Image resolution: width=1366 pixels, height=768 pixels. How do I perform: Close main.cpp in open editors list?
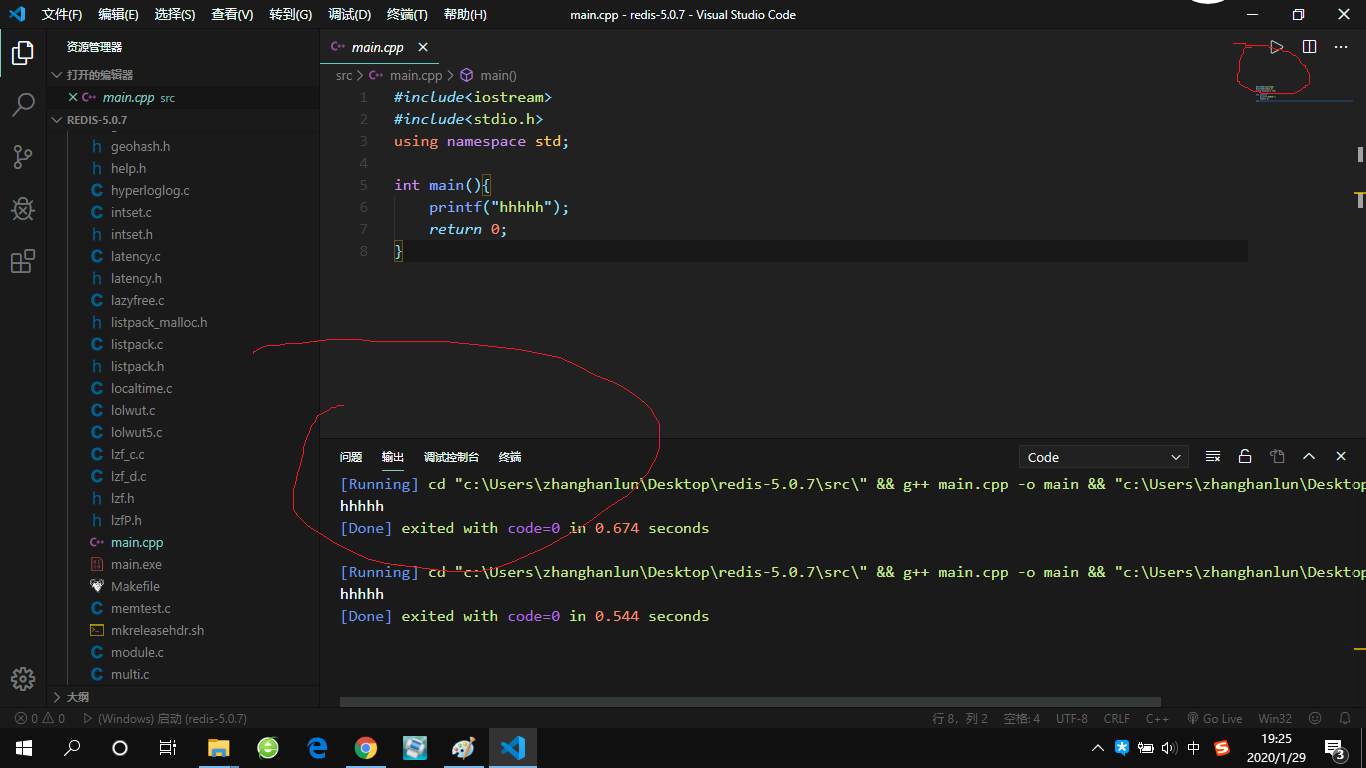[x=72, y=98]
